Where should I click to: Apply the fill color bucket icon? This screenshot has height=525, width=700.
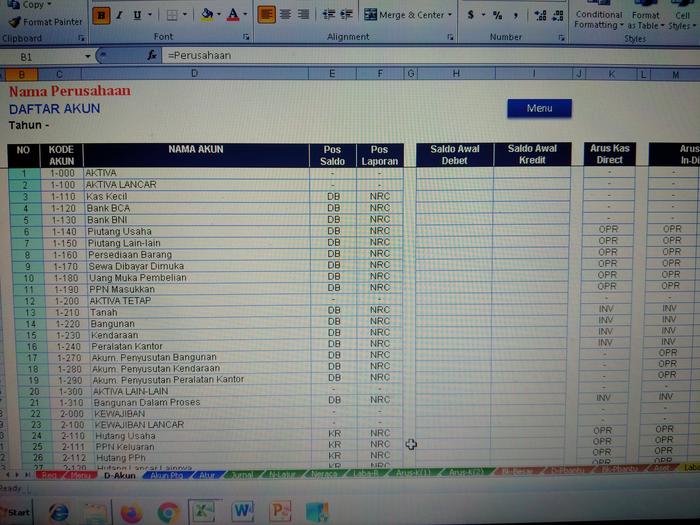pyautogui.click(x=206, y=15)
